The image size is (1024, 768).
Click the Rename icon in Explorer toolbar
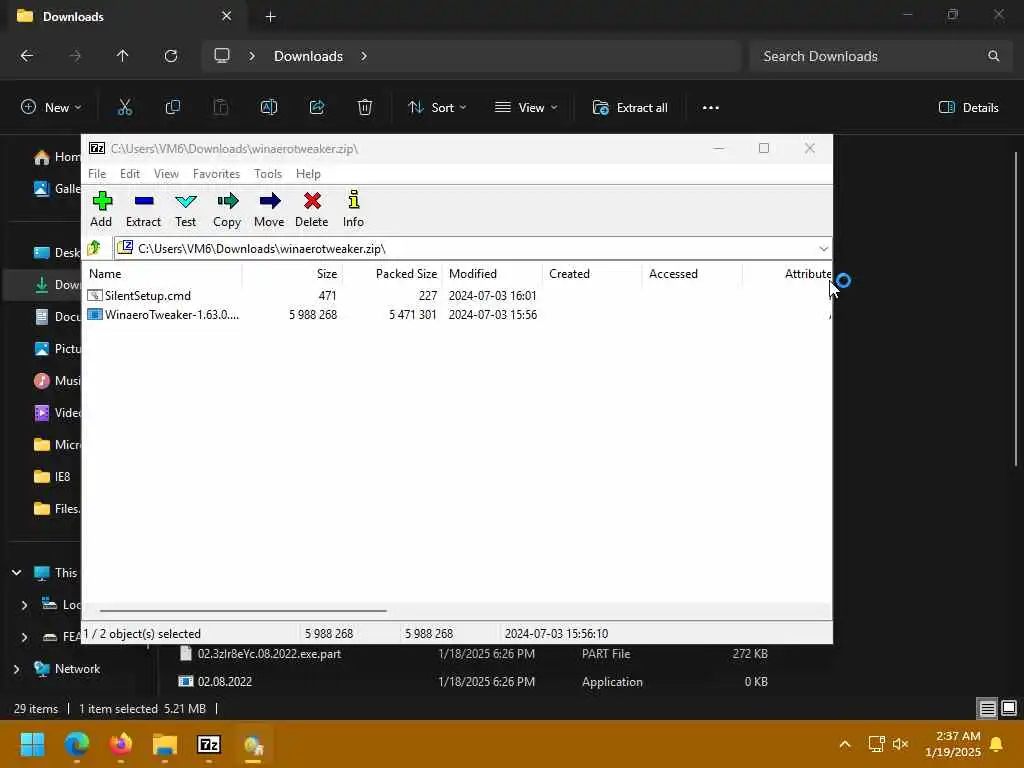tap(269, 108)
